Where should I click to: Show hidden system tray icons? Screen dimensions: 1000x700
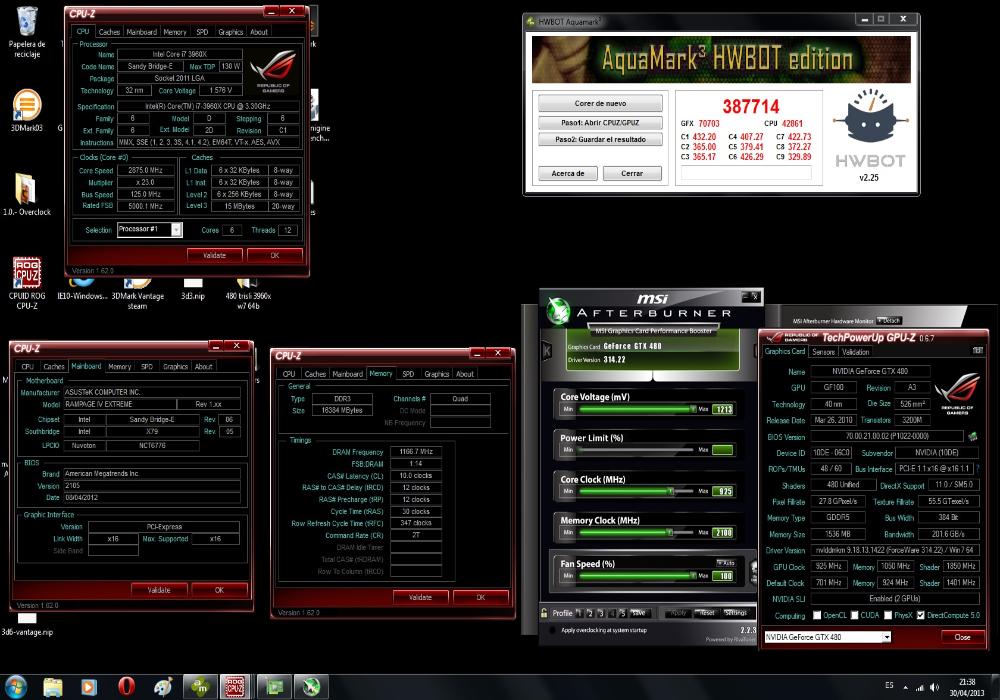point(906,688)
